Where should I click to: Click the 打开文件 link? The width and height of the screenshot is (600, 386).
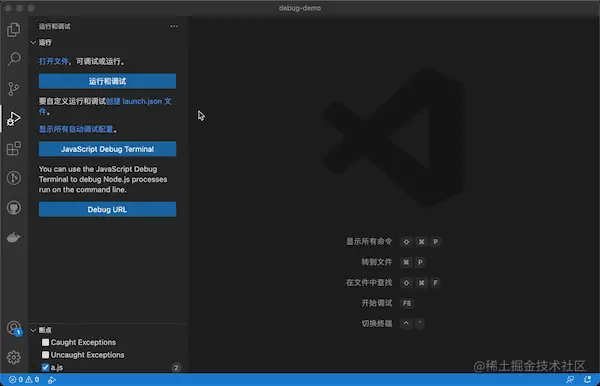click(54, 61)
